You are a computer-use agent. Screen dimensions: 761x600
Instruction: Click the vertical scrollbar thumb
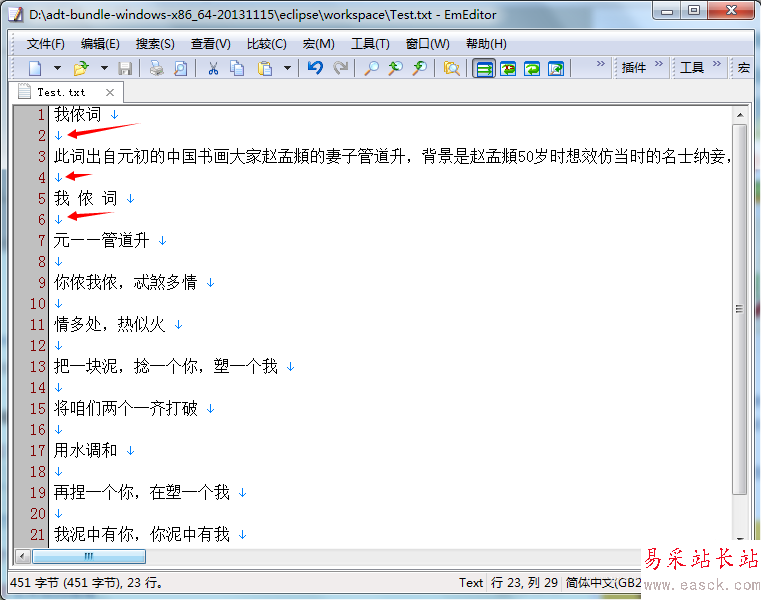740,309
